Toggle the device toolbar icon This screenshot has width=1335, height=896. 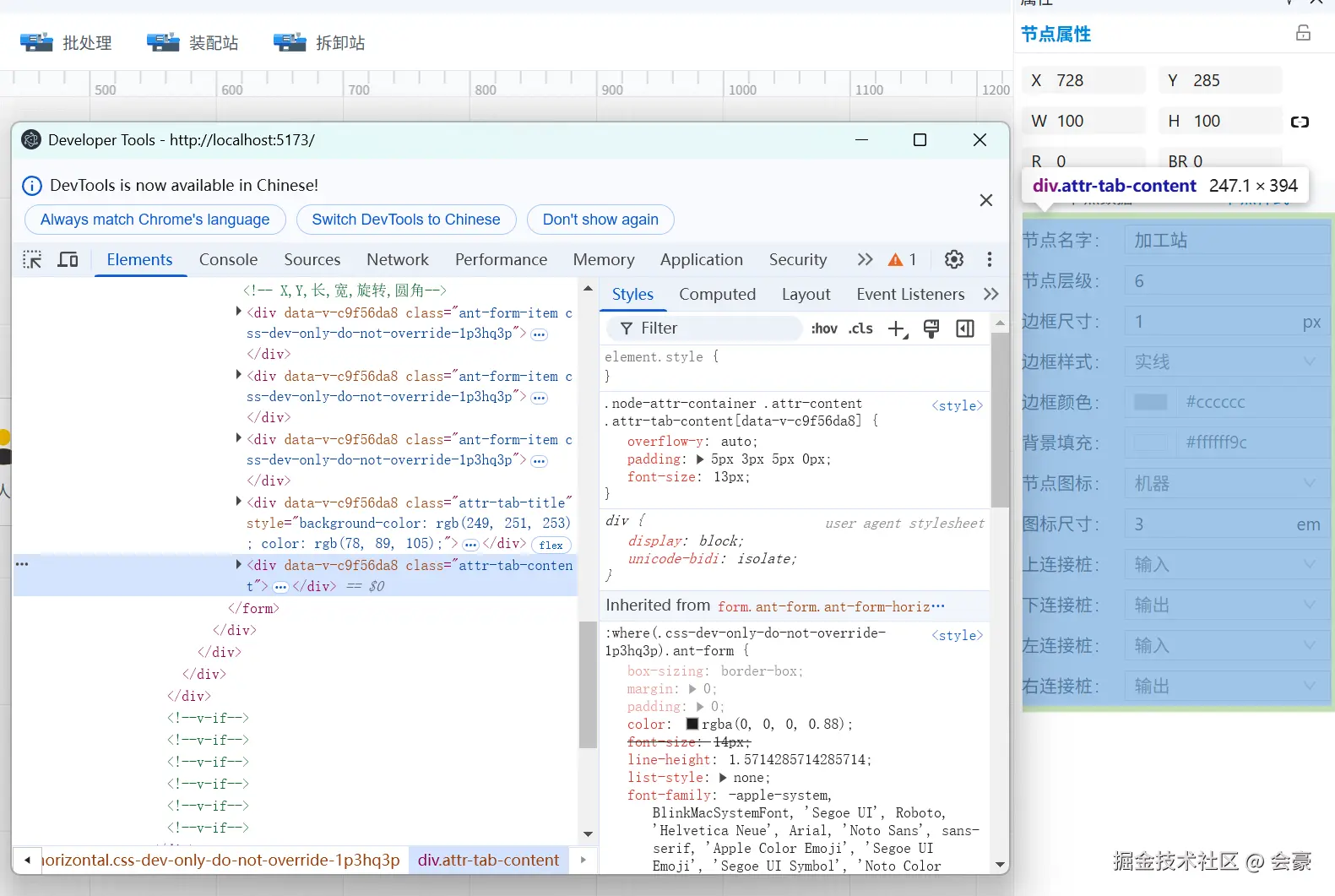coord(68,259)
